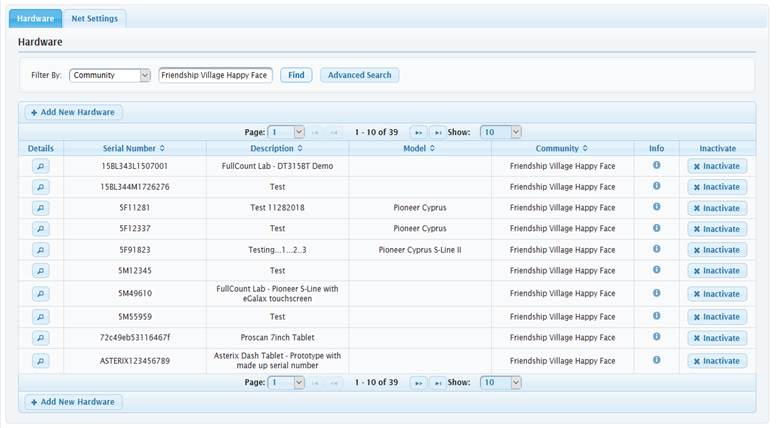The image size is (780, 428).
Task: Open details icon for serial 5F91823
Action: click(x=41, y=250)
